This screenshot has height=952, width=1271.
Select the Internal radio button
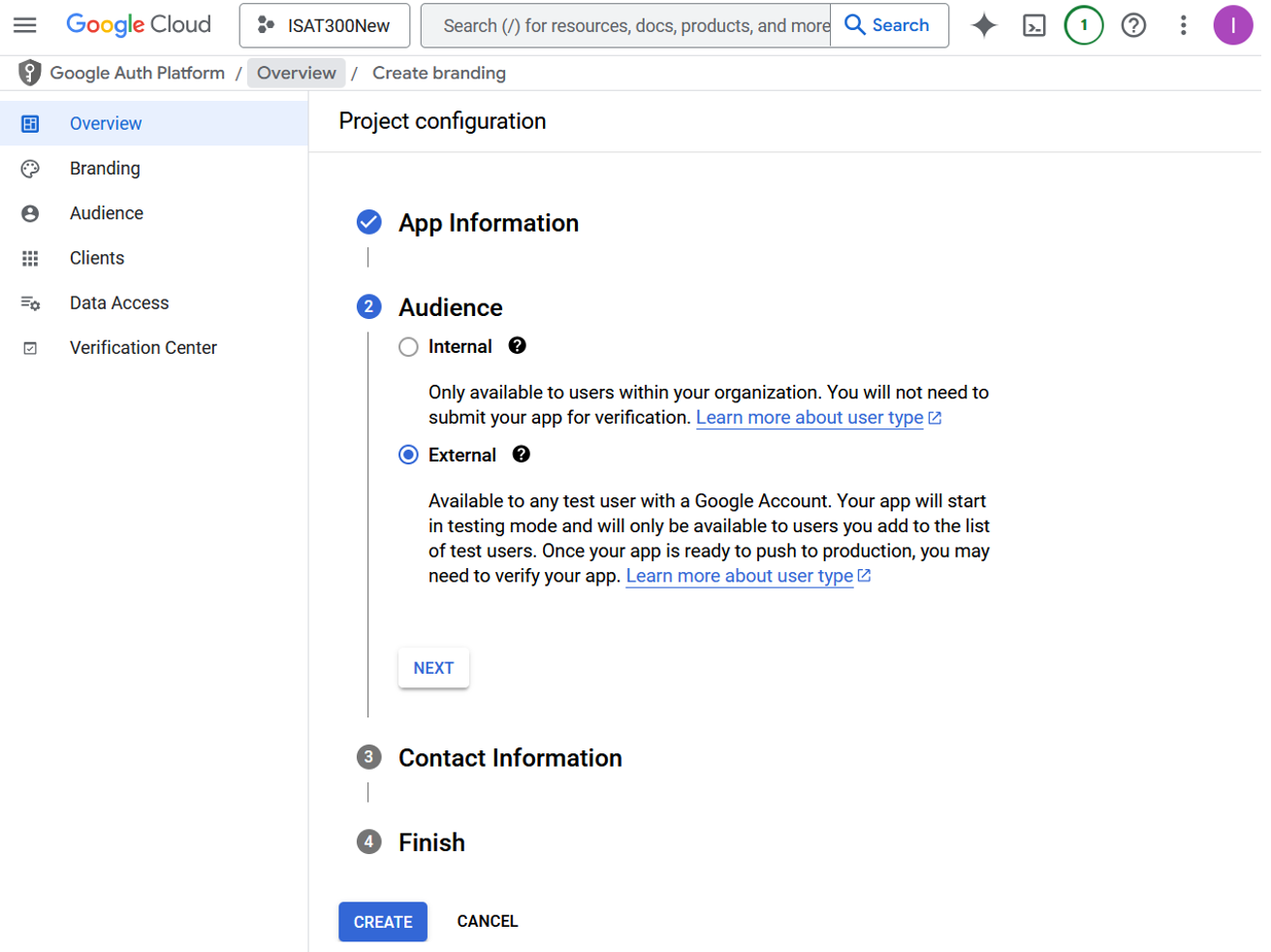tap(408, 347)
